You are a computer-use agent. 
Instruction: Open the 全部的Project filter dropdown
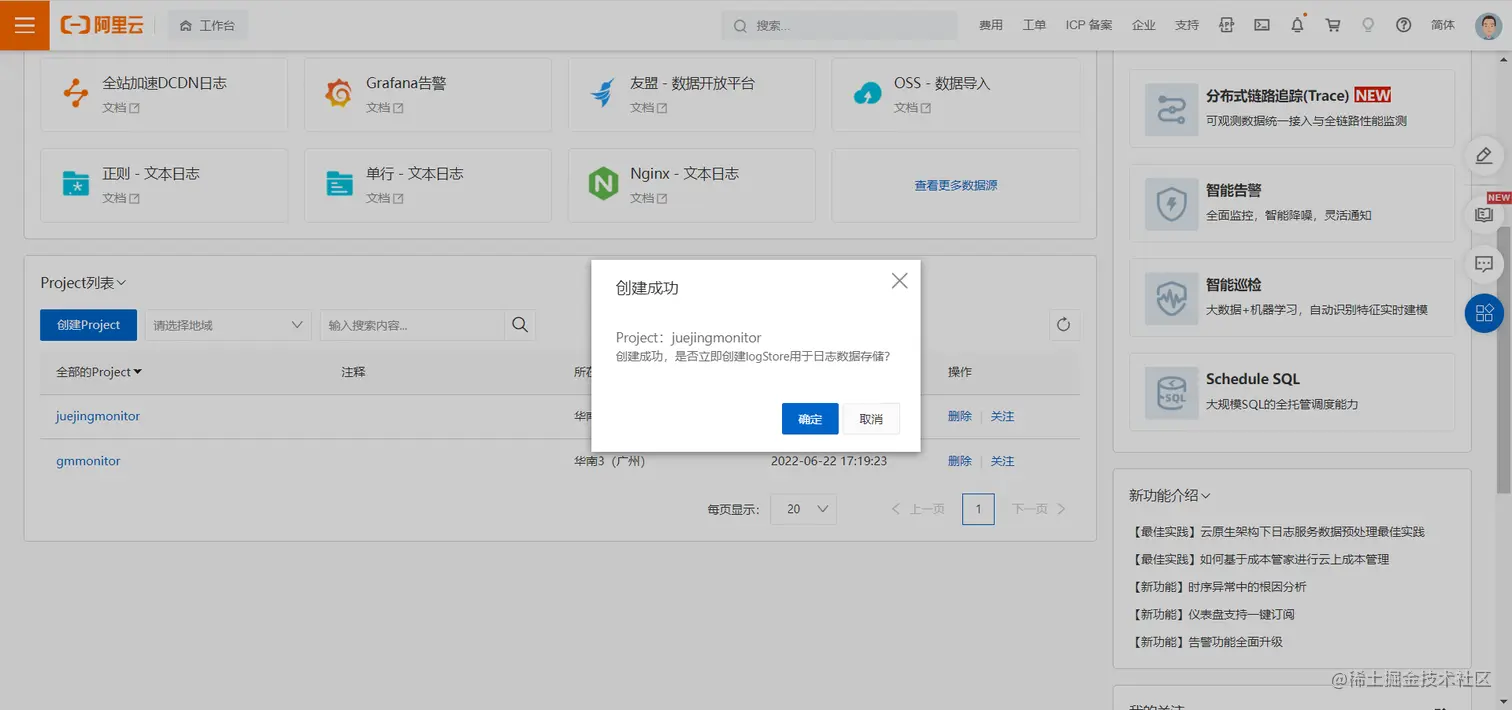pyautogui.click(x=99, y=372)
